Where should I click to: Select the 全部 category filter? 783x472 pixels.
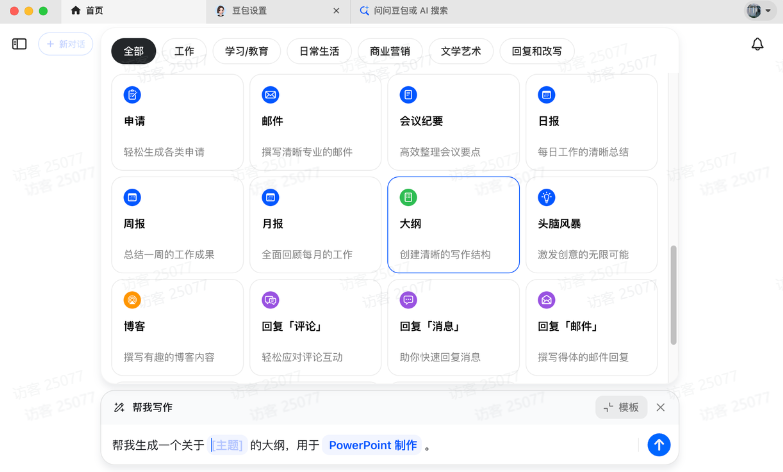coord(133,51)
